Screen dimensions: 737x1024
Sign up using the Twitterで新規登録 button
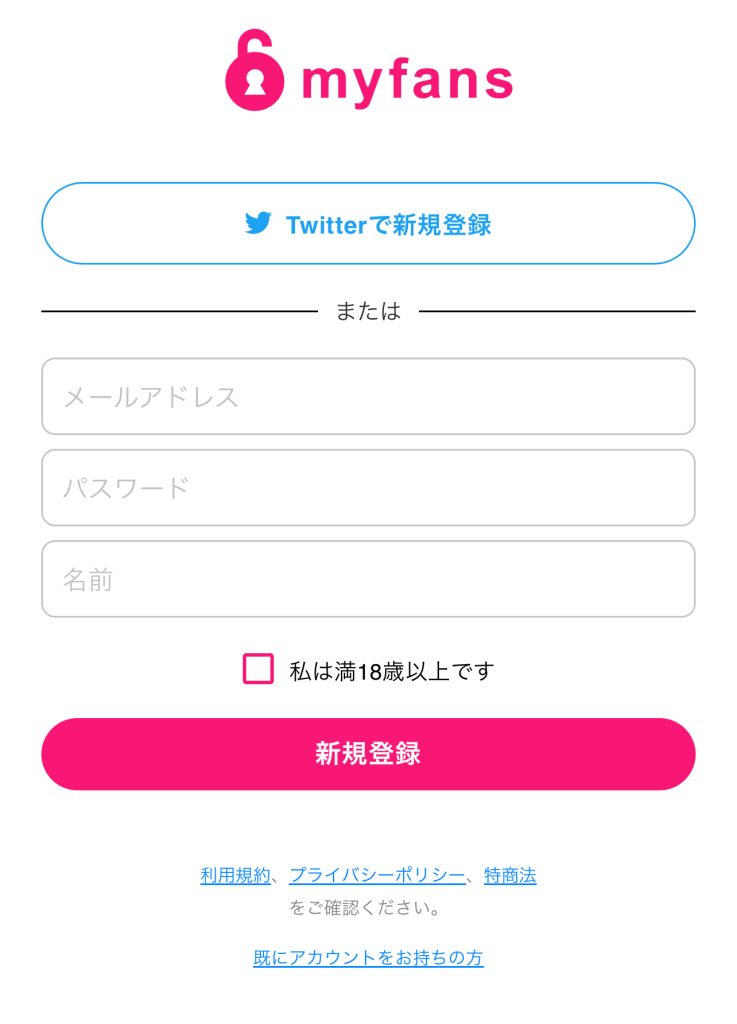click(x=368, y=223)
